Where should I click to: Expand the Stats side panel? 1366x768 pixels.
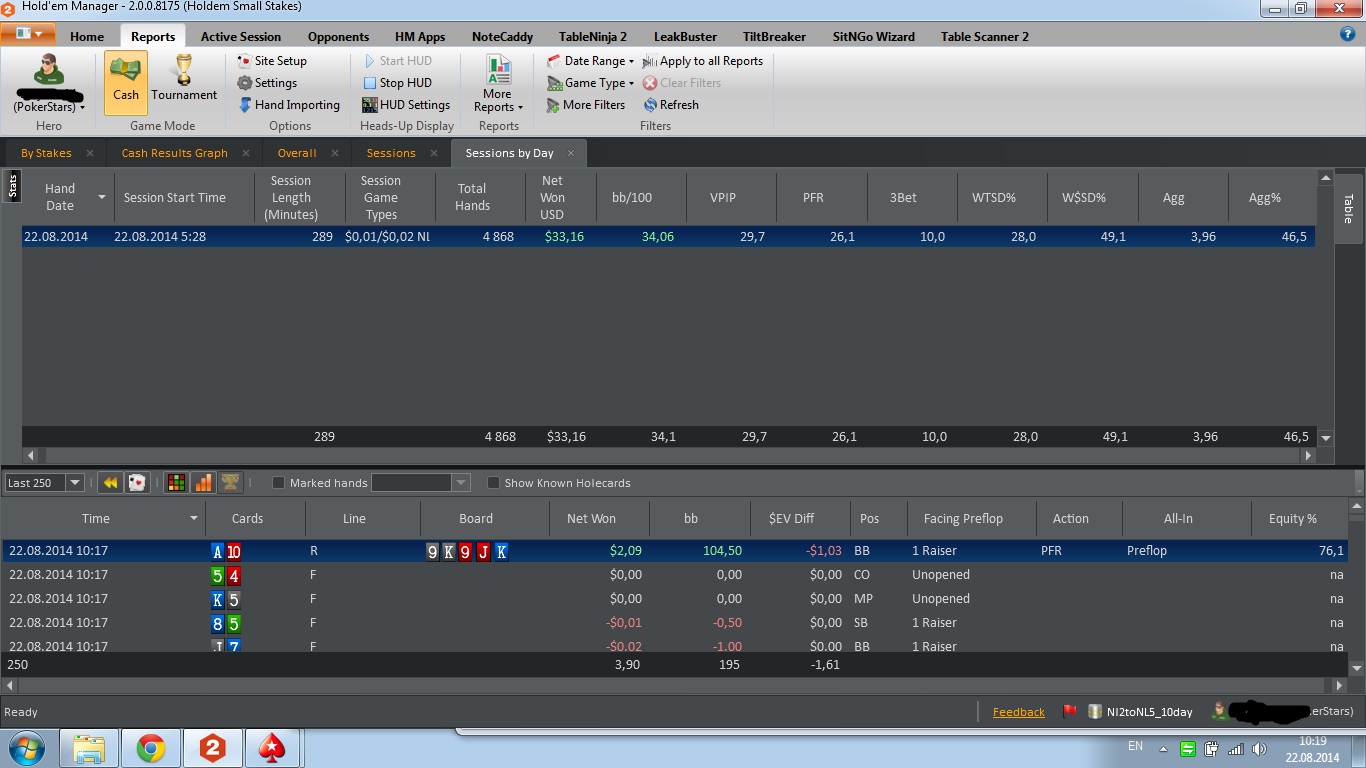13,185
